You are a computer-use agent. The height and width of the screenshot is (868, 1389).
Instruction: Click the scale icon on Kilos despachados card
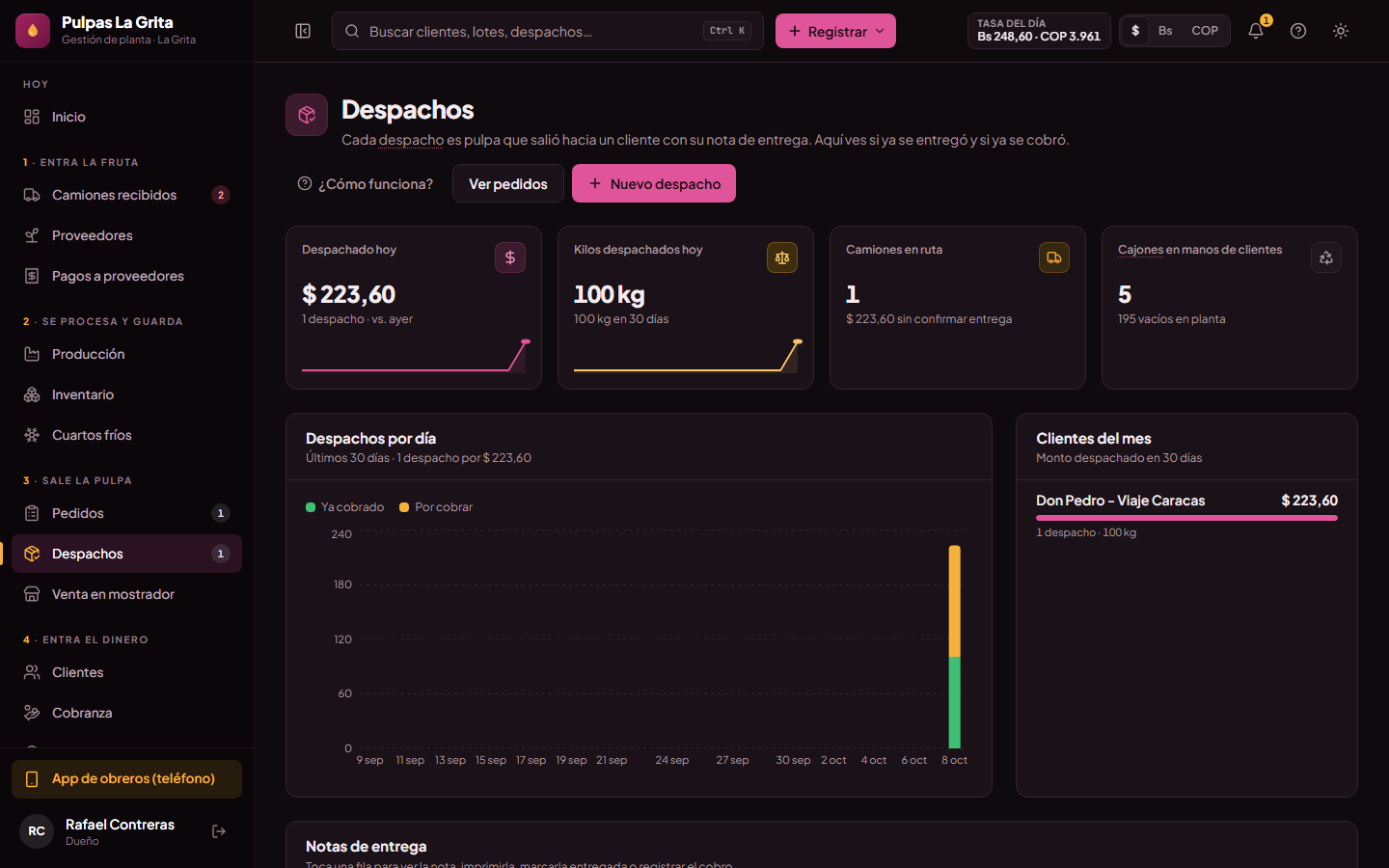tap(782, 258)
